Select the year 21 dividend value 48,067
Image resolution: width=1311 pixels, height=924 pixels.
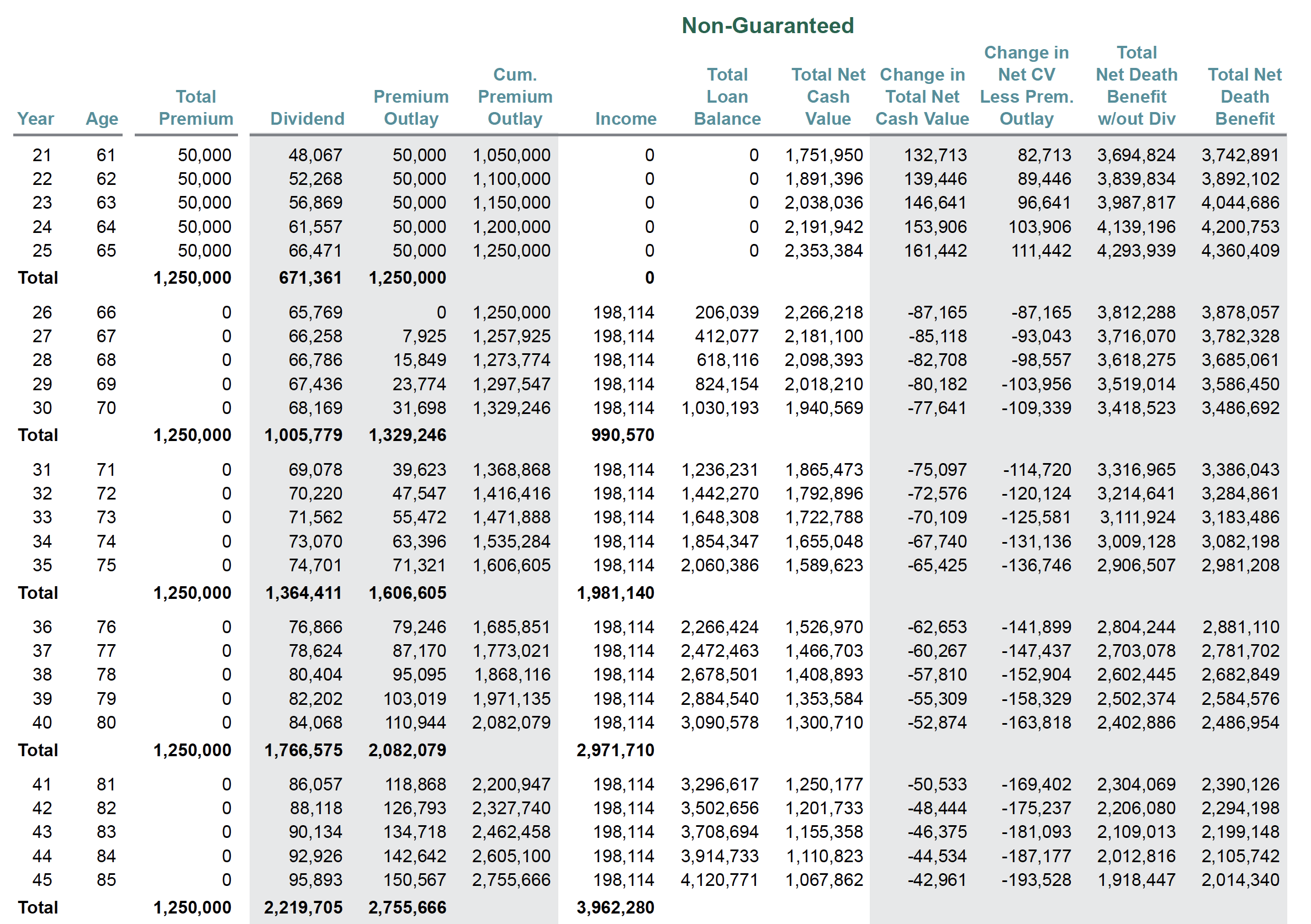[x=315, y=155]
